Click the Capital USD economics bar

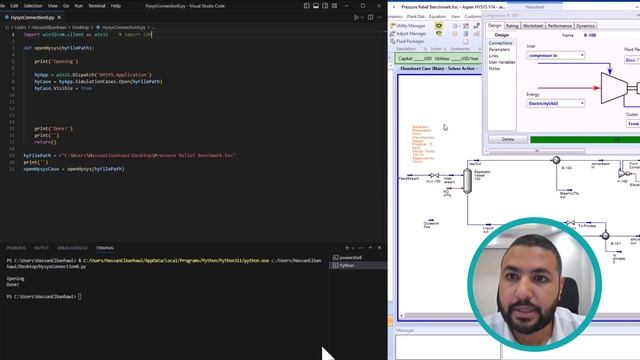(439, 58)
